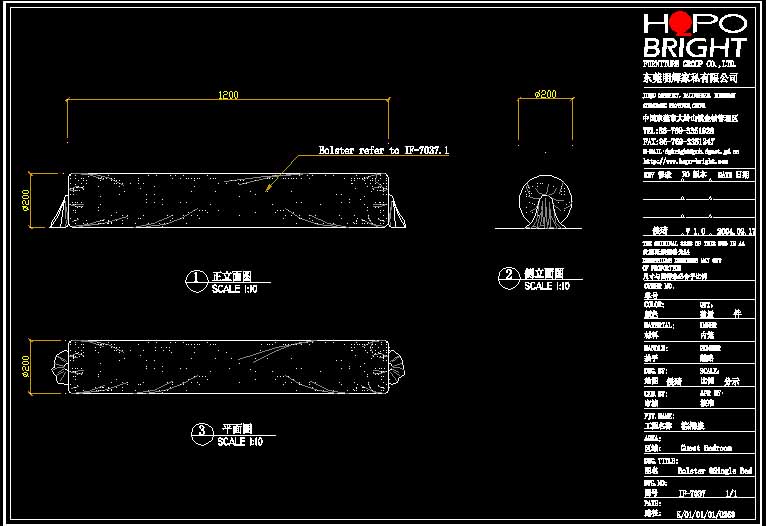
Task: Click the vertical ø200 dimension beside front elevation
Action: click(26, 200)
